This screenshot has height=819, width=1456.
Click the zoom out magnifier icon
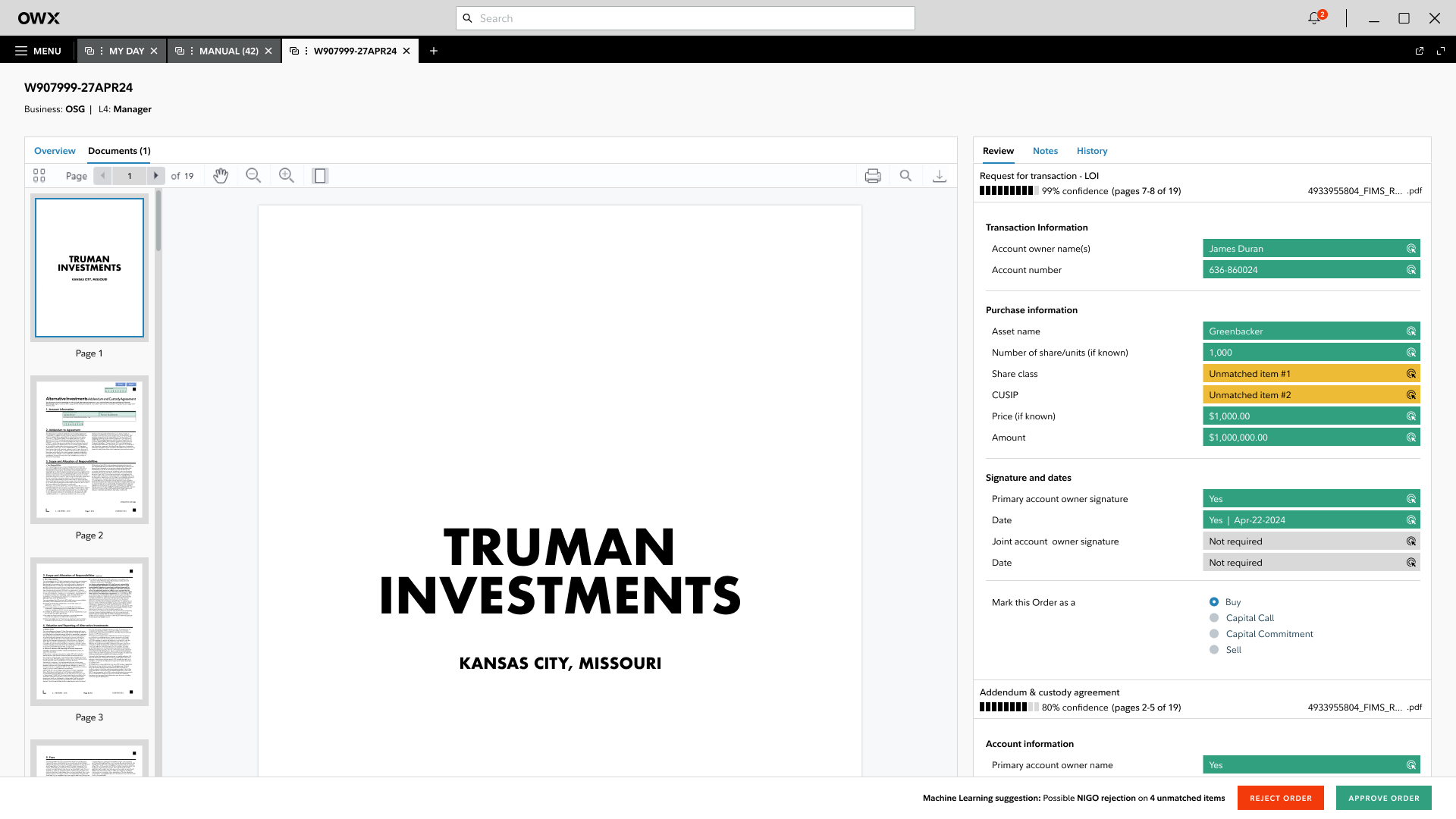(x=253, y=176)
